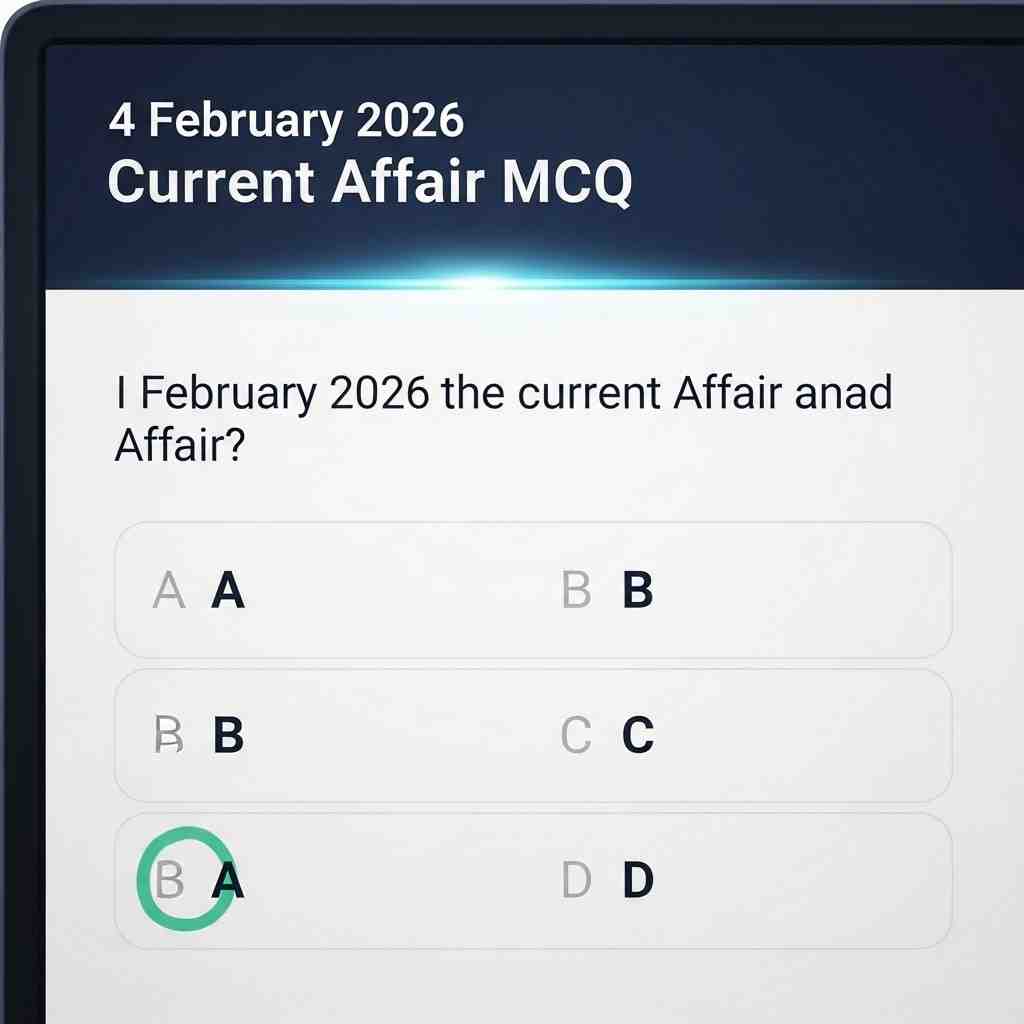Select grey letter A in top row

pos(169,592)
